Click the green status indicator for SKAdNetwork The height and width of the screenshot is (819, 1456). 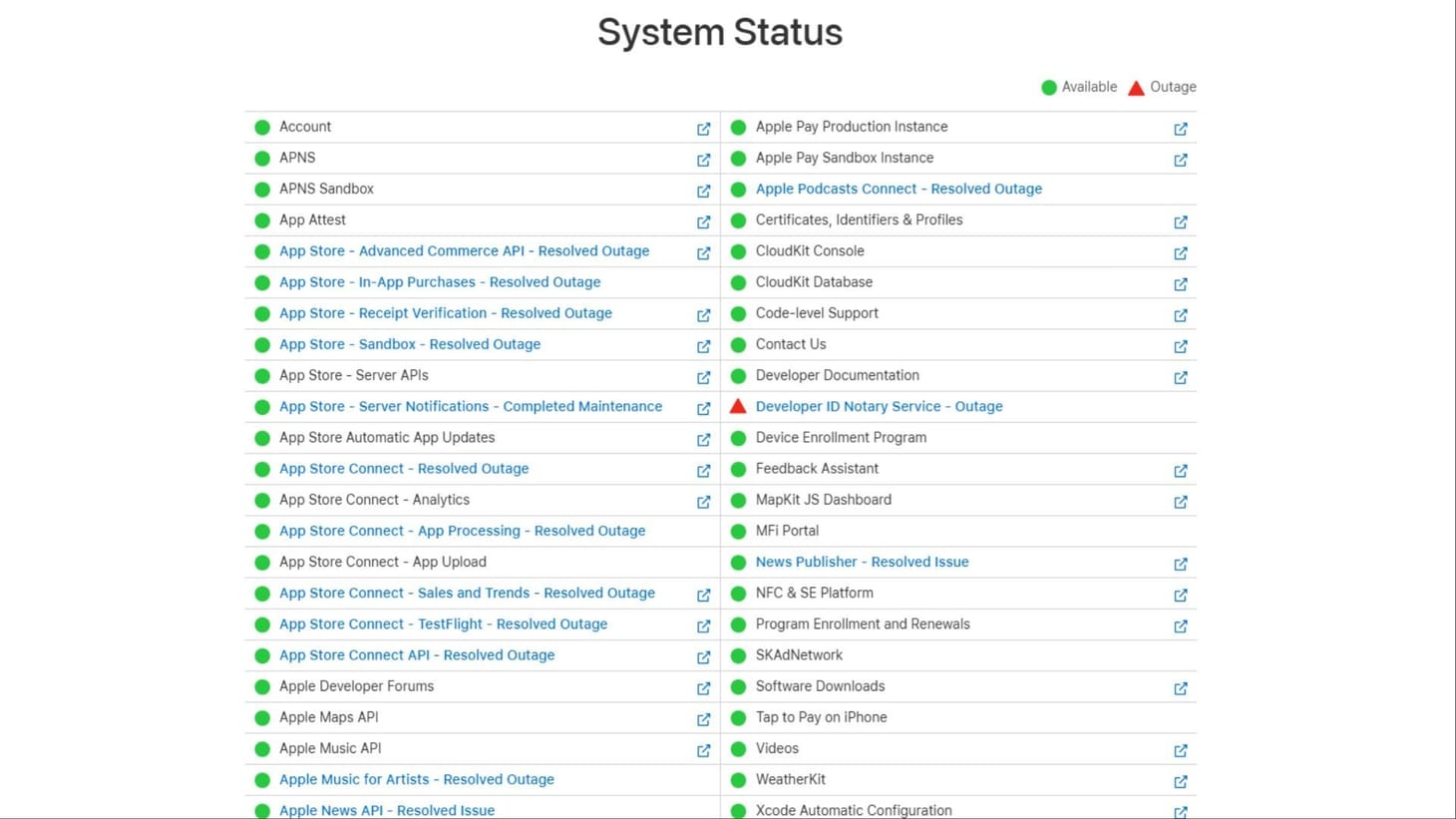coord(739,654)
